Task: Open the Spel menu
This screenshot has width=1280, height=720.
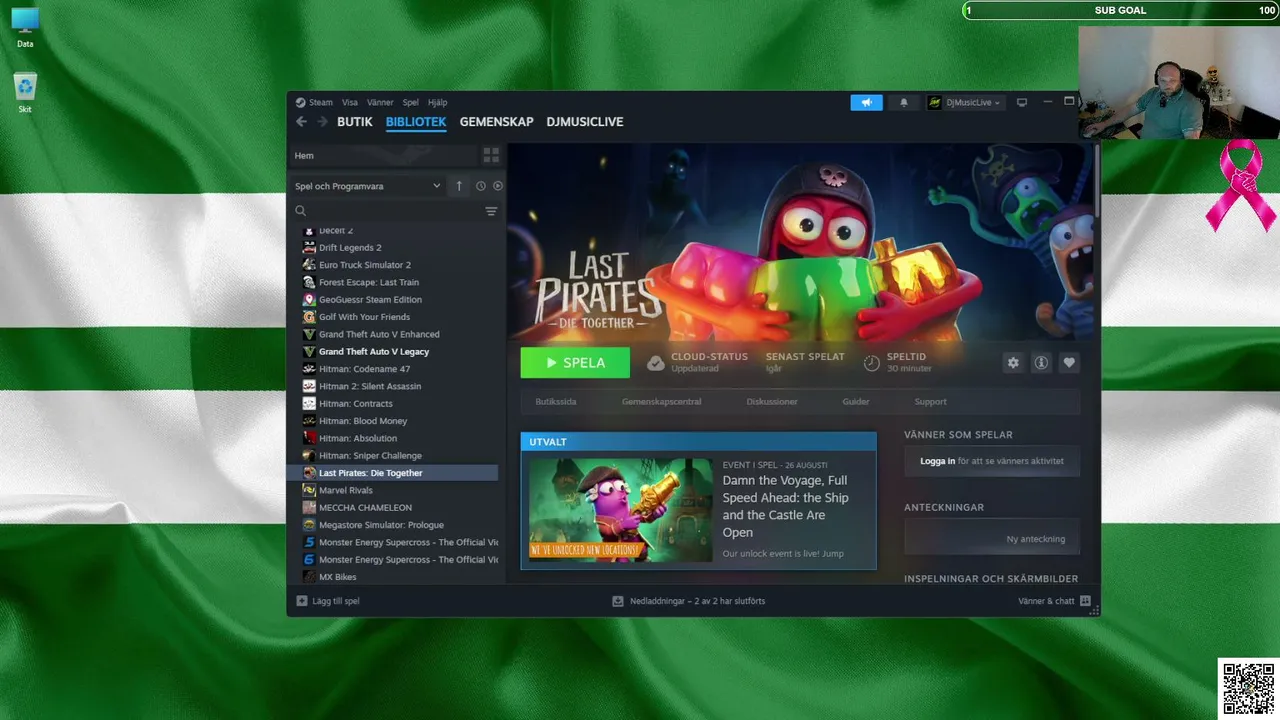Action: click(411, 102)
